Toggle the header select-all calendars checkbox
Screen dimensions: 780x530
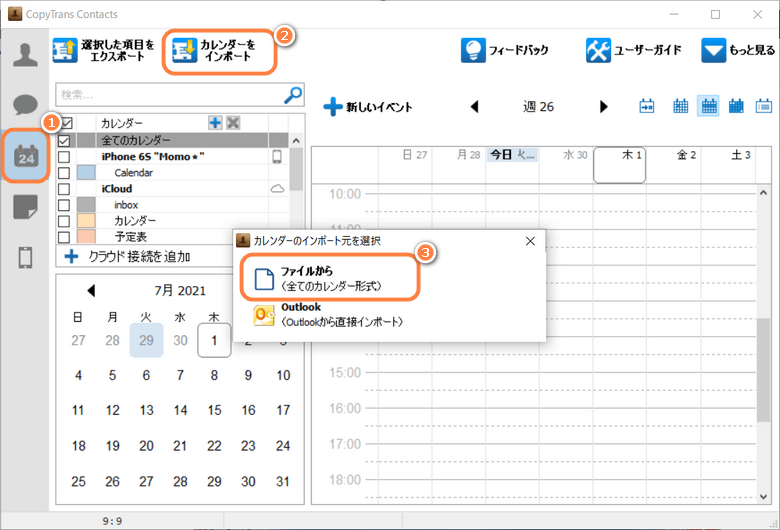(67, 122)
